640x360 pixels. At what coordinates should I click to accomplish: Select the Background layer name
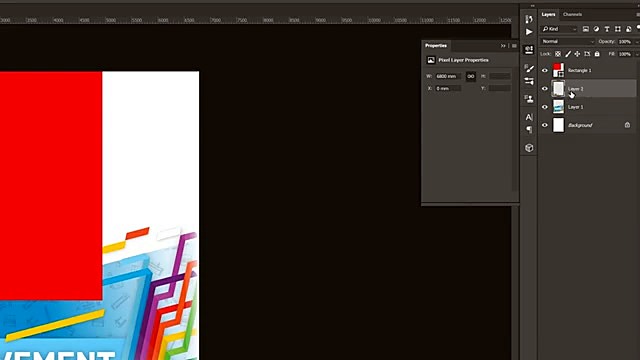click(580, 125)
